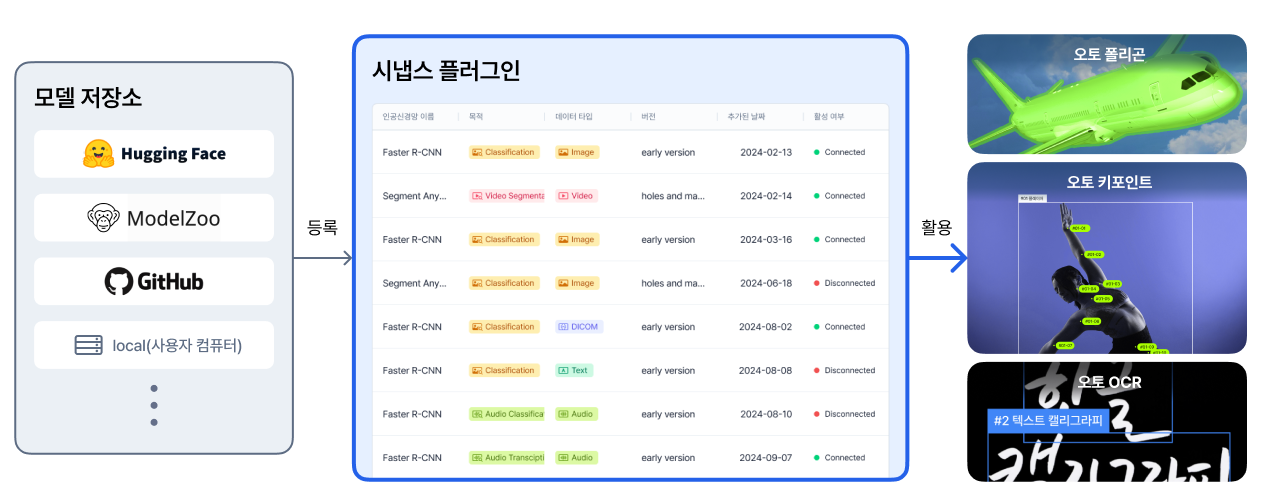Sort by the 활성 여부 column header
This screenshot has width=1262, height=500.
829,117
